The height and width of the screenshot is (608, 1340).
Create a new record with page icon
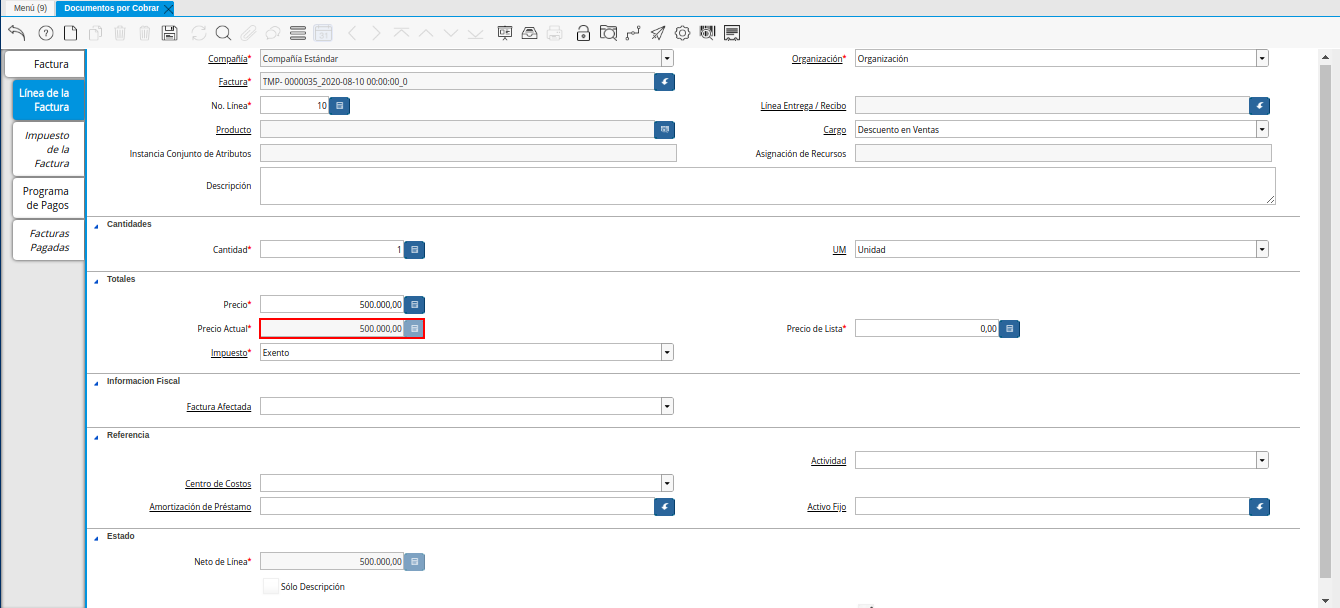click(70, 33)
